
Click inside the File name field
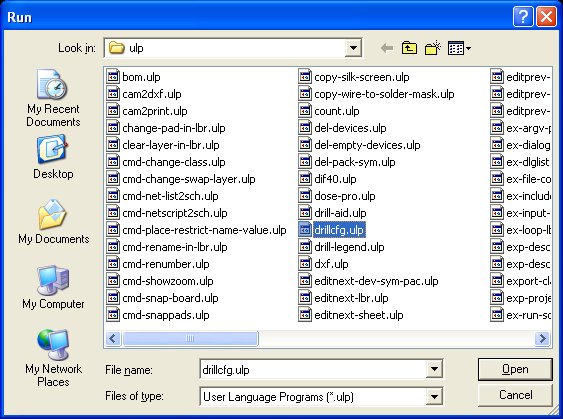313,369
